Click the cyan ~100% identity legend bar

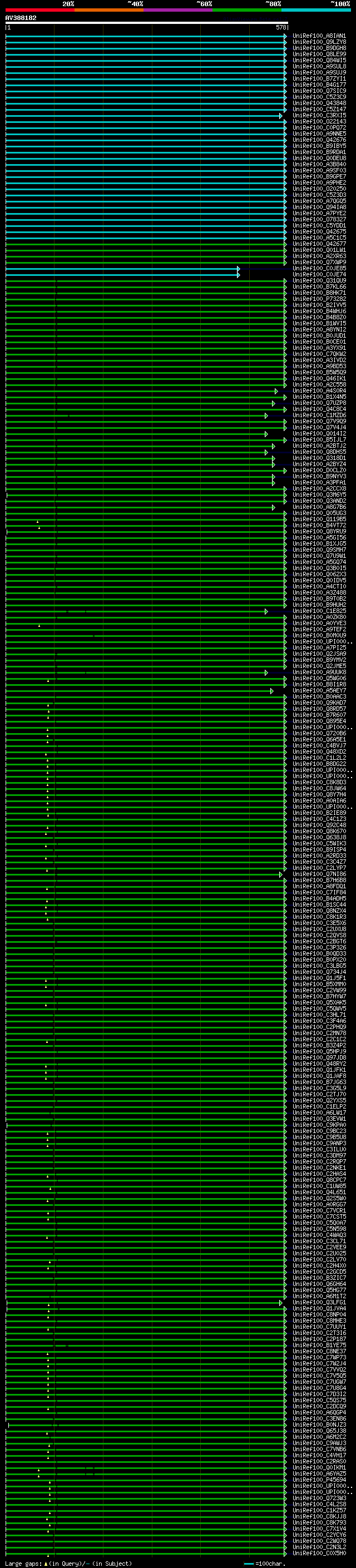316,10
